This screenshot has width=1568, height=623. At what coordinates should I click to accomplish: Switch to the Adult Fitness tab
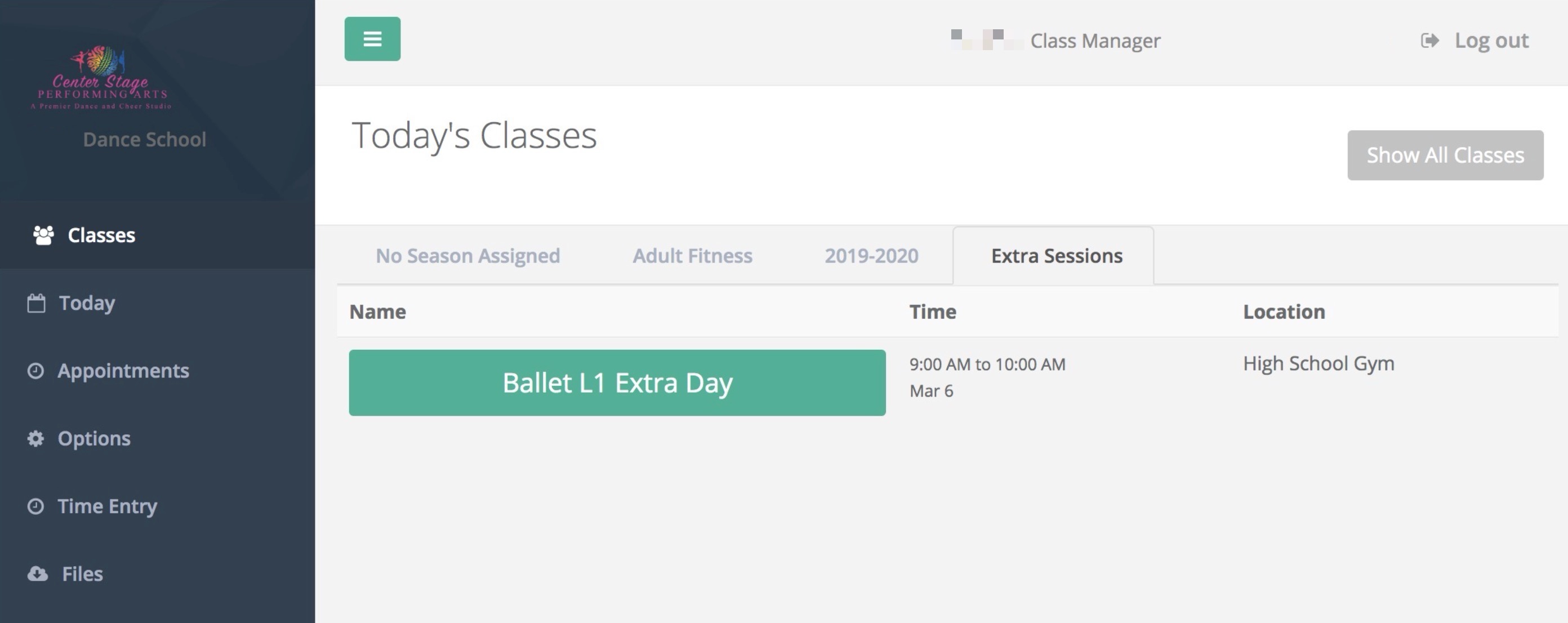pyautogui.click(x=692, y=256)
